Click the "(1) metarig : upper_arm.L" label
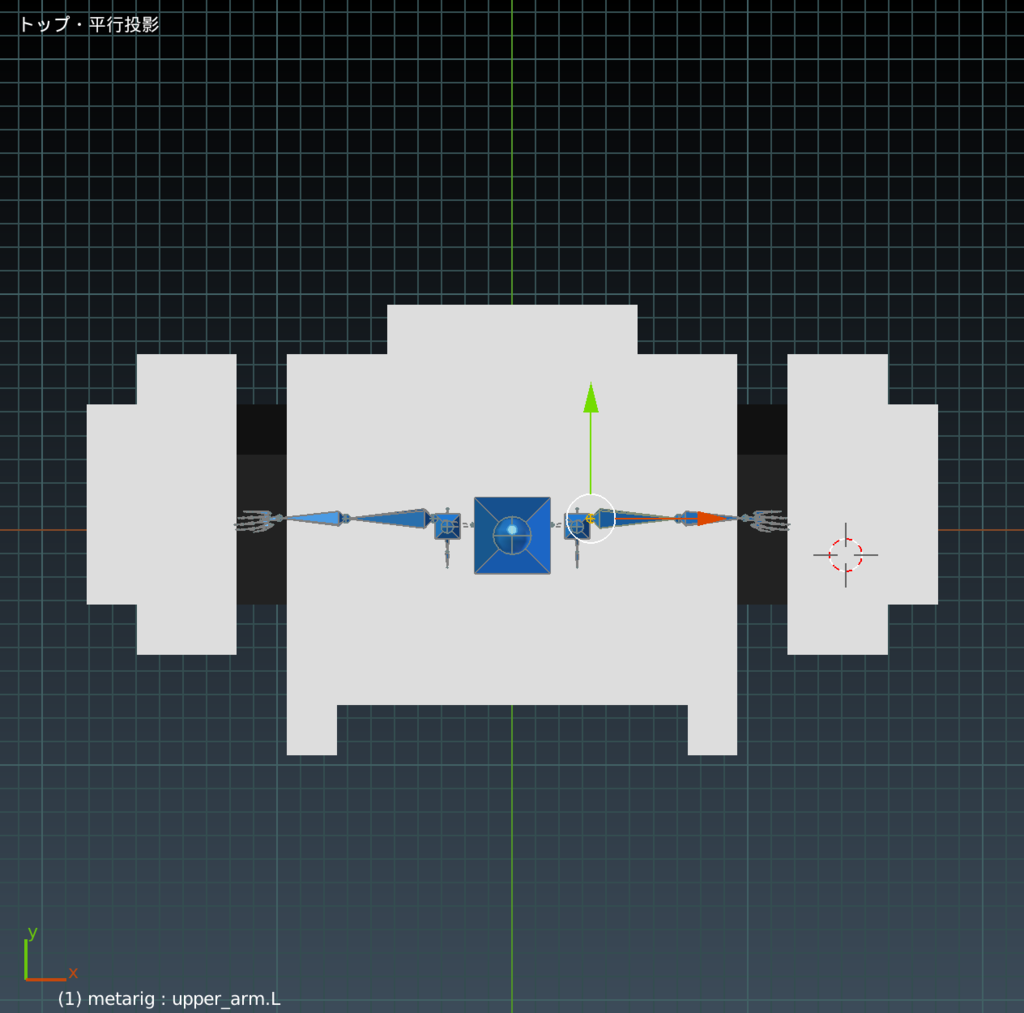 pyautogui.click(x=169, y=999)
